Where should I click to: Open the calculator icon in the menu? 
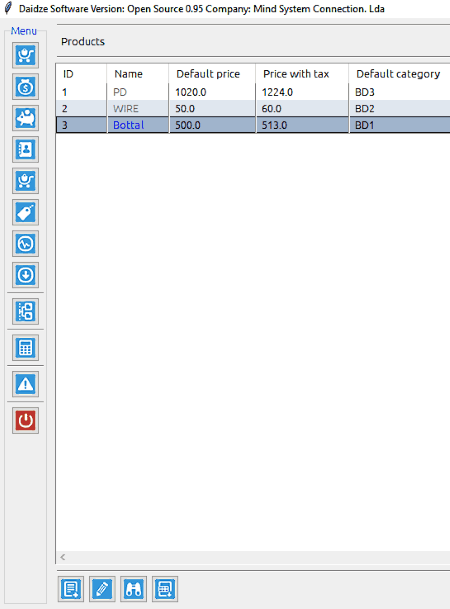(25, 348)
